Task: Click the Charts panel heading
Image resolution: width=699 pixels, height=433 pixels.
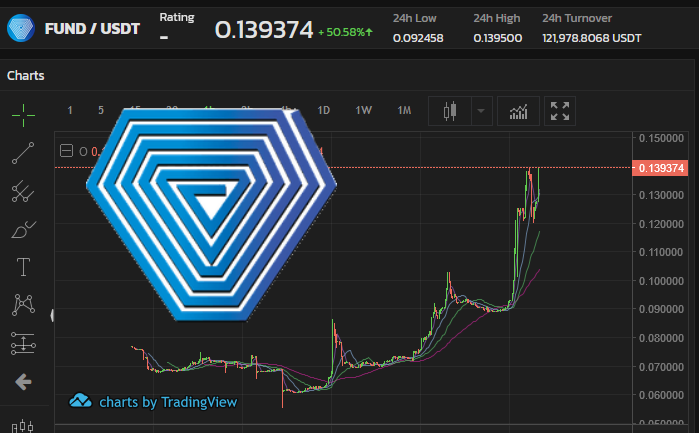Action: pos(25,75)
